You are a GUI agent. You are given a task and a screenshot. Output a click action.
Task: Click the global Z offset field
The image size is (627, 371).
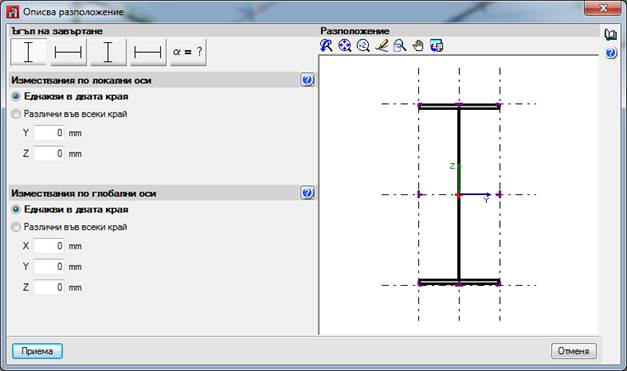49,287
